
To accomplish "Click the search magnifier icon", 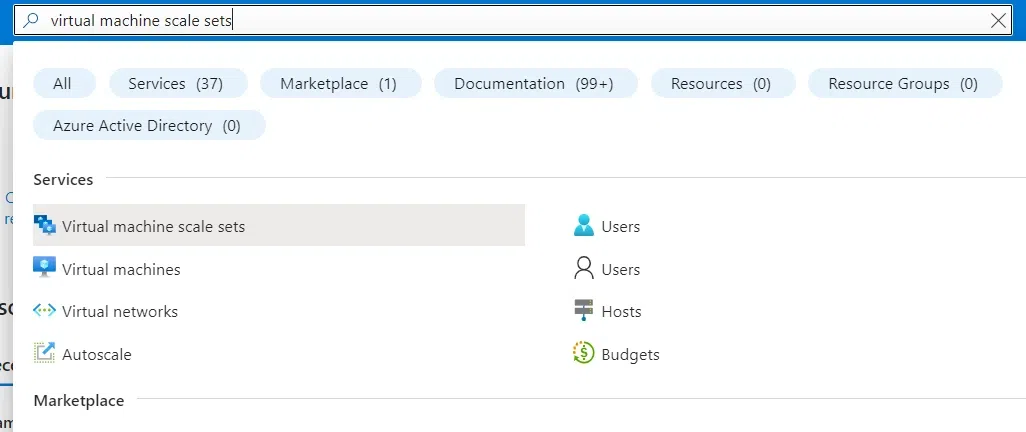I will (x=33, y=20).
